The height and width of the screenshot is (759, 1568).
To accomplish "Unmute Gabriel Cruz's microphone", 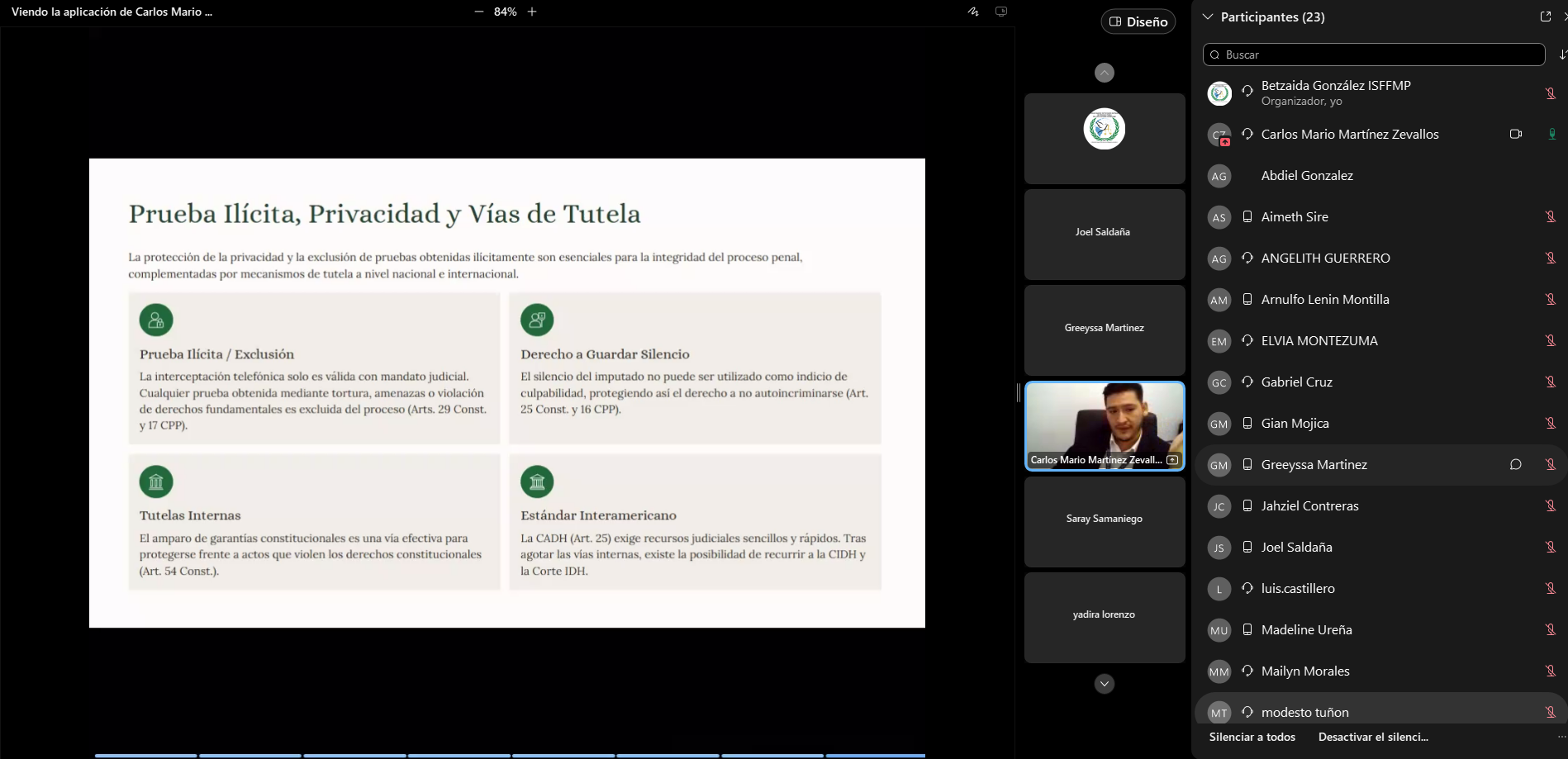I will (1551, 382).
